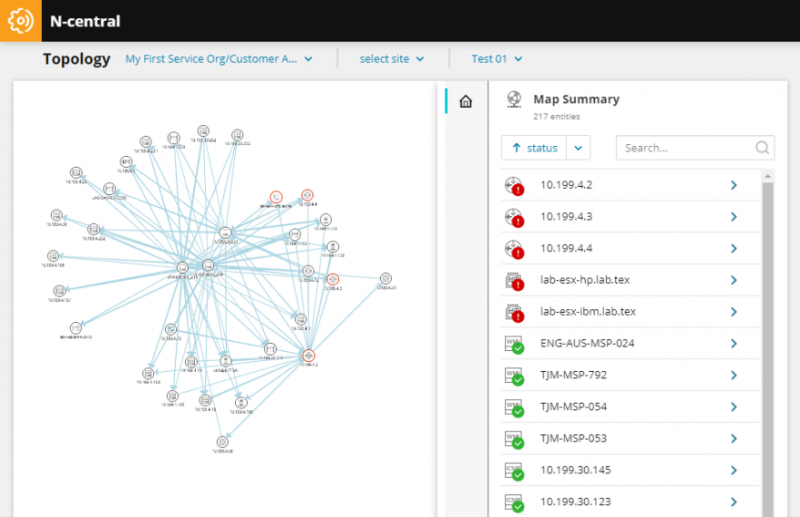The image size is (800, 517).
Task: Click the healthy ICMP icon for 10.199.30.145
Action: [x=514, y=471]
